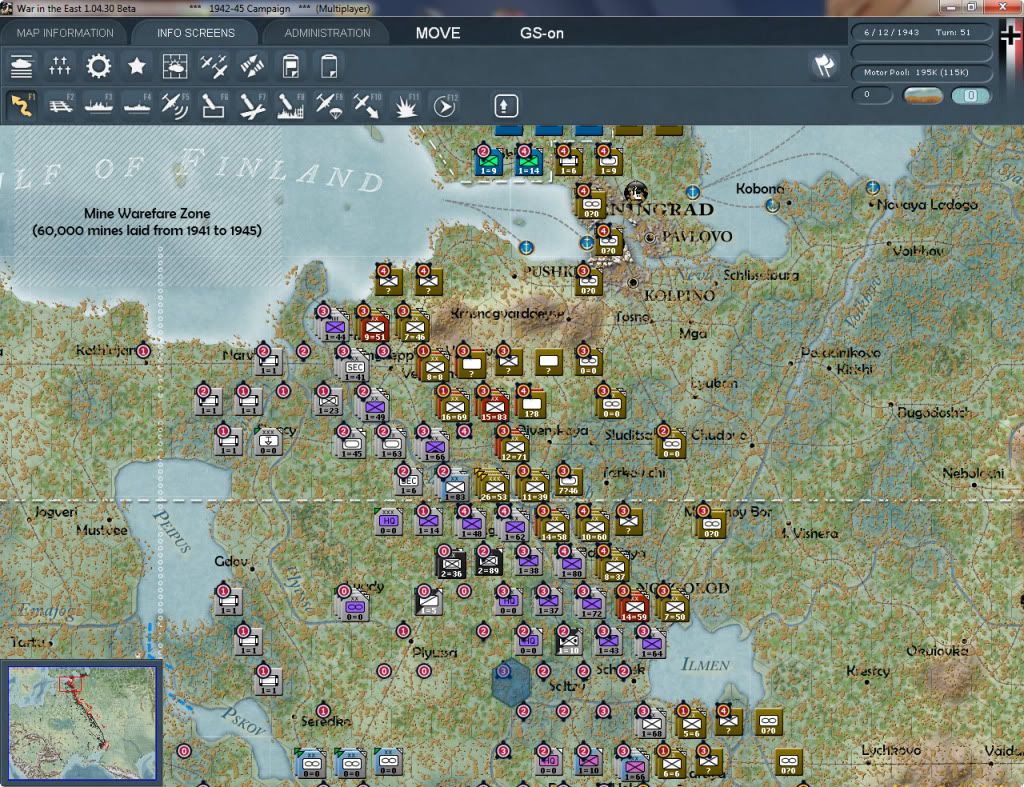
Task: Select the black SS unit labeled 2=36
Action: (451, 564)
